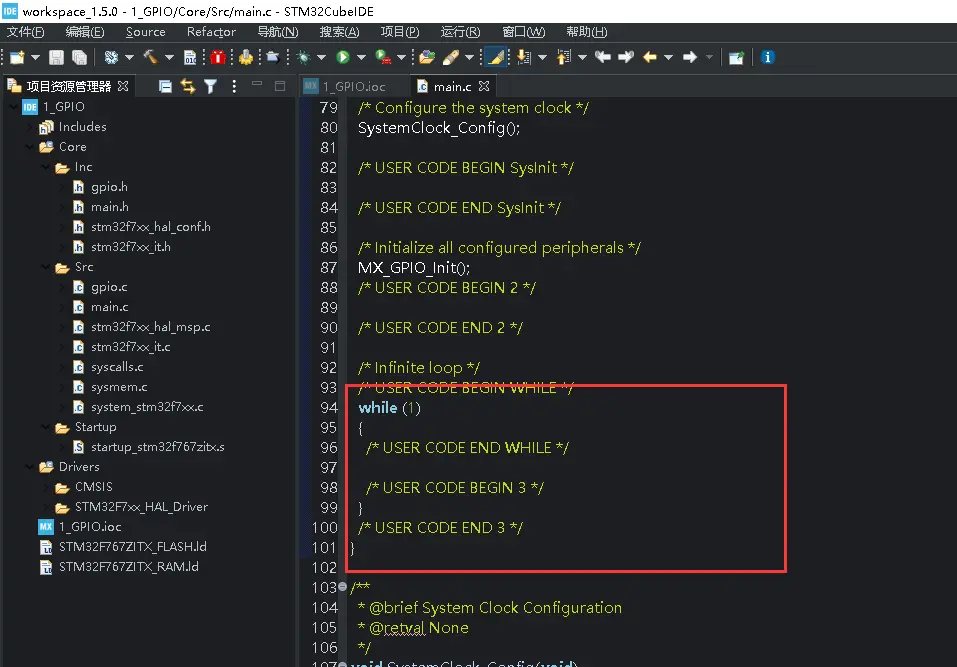Open the Refactor menu

211,32
